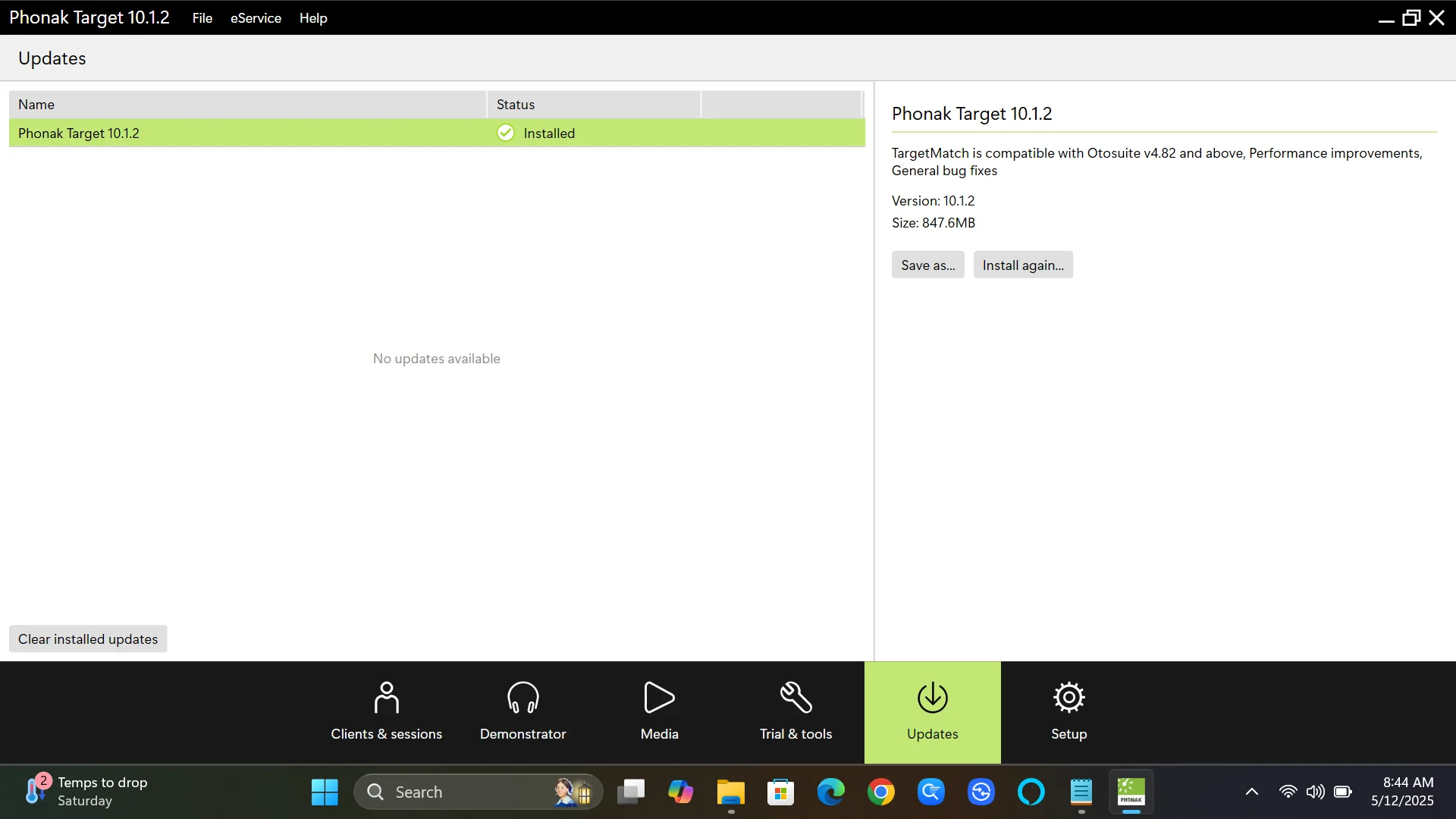Open the volume control in tray

pyautogui.click(x=1315, y=792)
